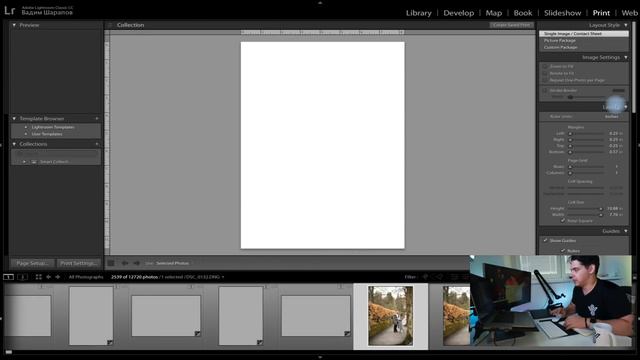640x360 pixels.
Task: Hide the bottom filmstrip panel arrow
Action: pyautogui.click(x=320, y=357)
